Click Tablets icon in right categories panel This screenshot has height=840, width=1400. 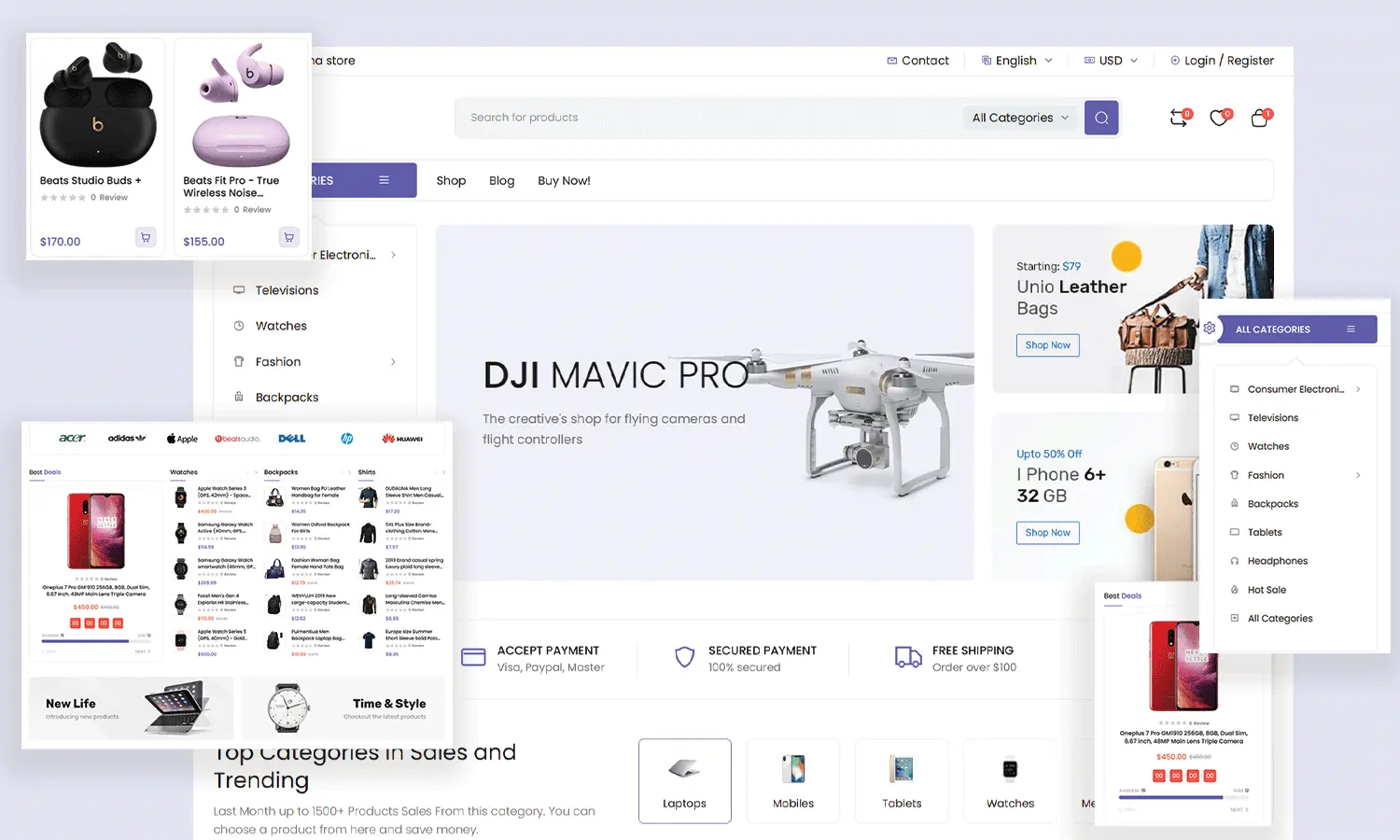coord(1235,532)
